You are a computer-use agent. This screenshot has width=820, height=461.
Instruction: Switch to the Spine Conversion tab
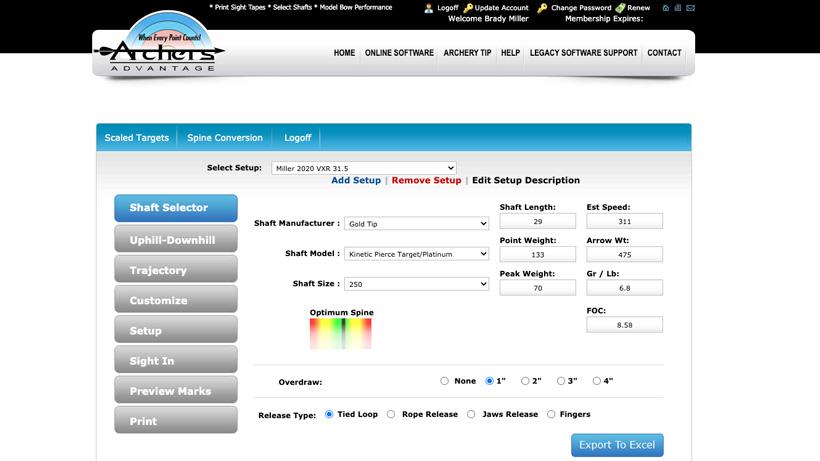tap(225, 138)
